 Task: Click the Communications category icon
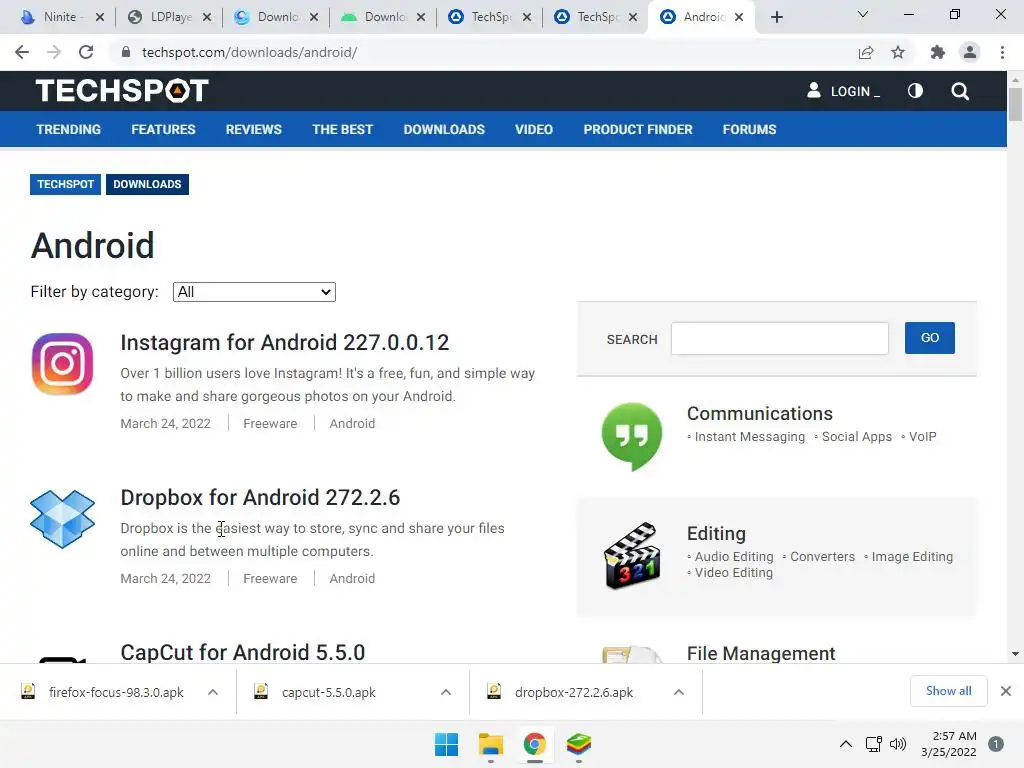(632, 436)
